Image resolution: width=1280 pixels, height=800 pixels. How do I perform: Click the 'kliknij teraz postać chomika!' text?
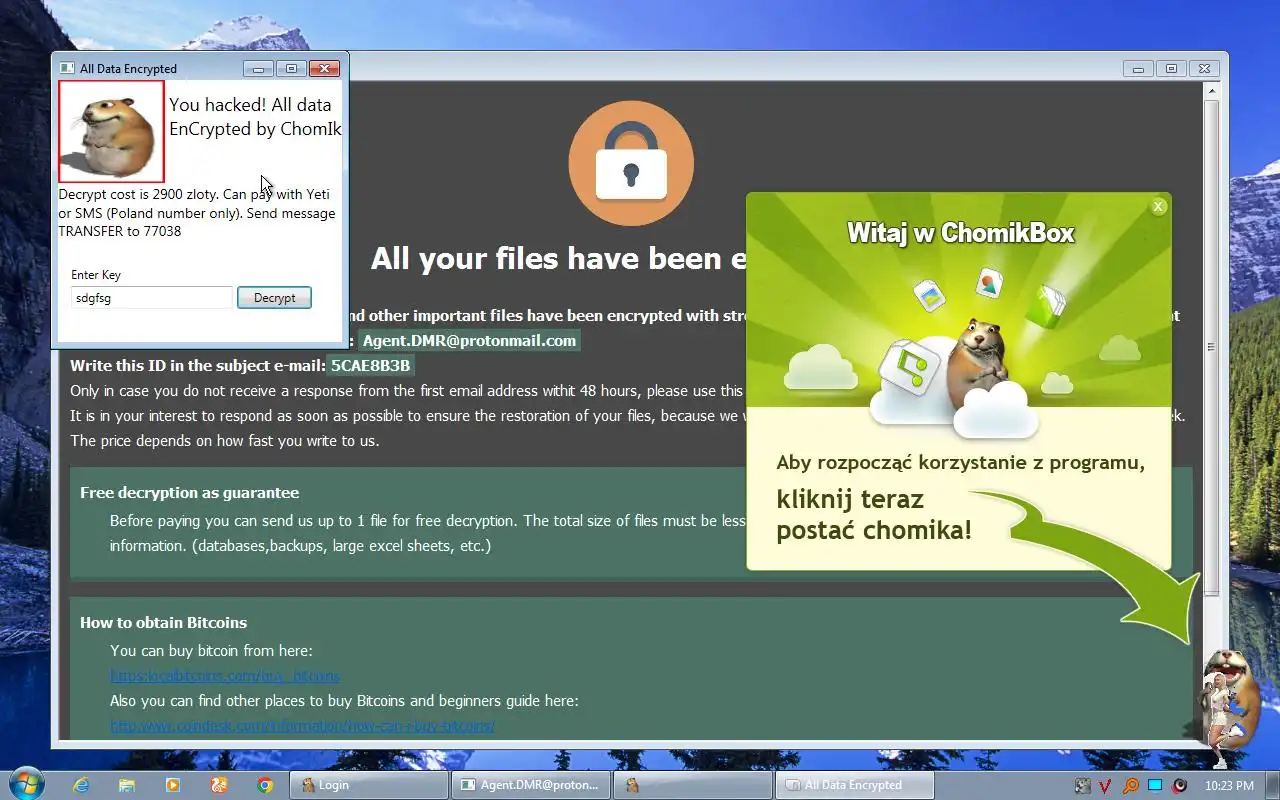pos(873,514)
